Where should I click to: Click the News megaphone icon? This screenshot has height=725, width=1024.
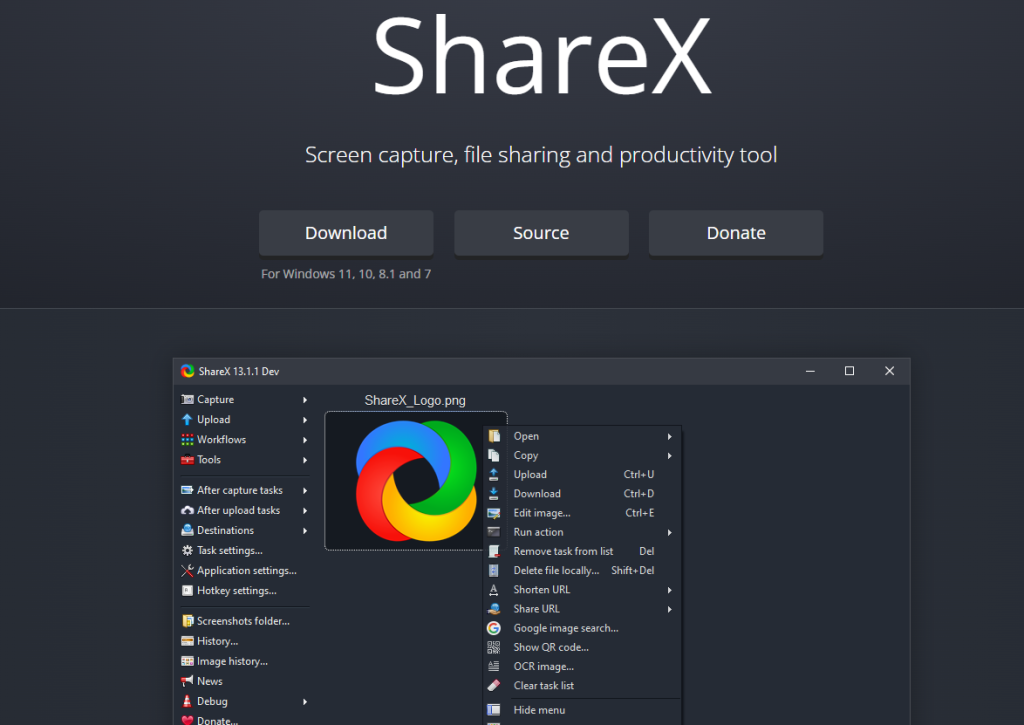187,681
